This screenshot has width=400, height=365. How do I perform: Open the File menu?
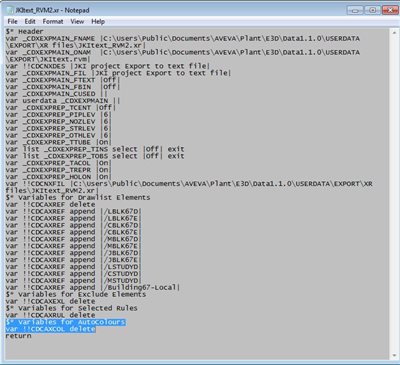click(12, 21)
